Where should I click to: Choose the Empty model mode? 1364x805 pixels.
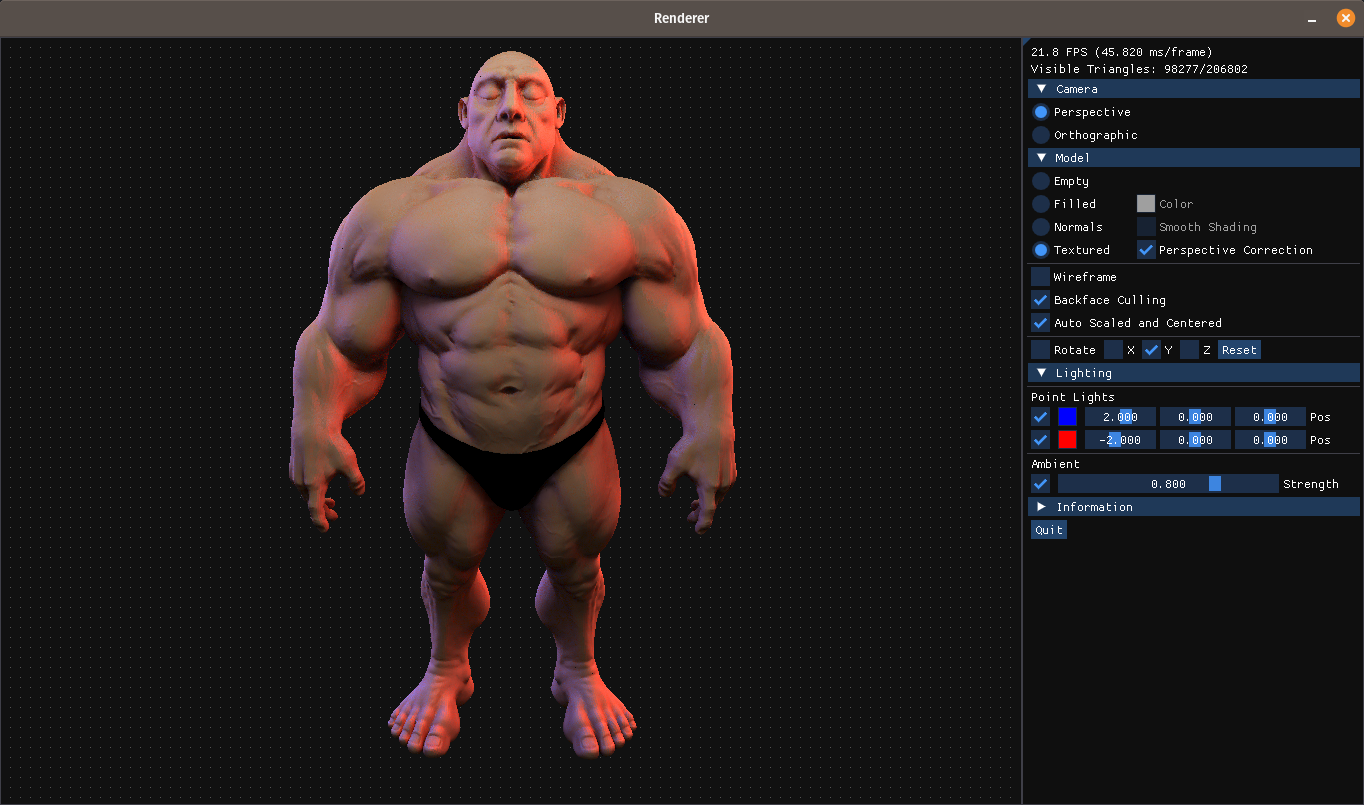pyautogui.click(x=1041, y=181)
